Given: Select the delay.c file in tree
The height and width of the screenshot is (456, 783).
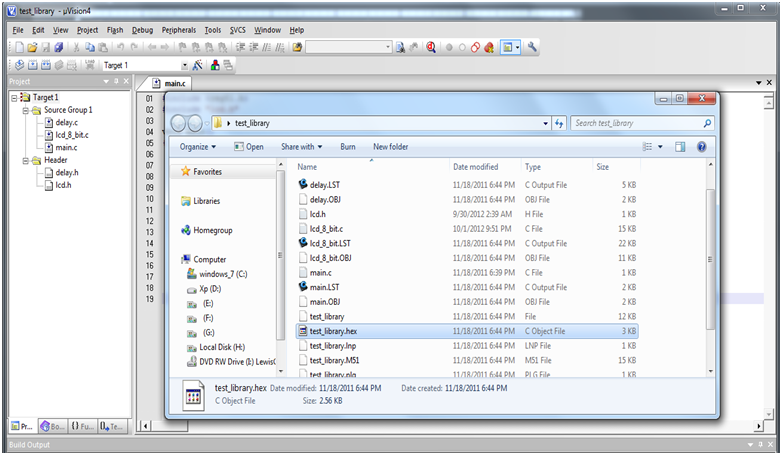Looking at the screenshot, I should click(x=66, y=122).
